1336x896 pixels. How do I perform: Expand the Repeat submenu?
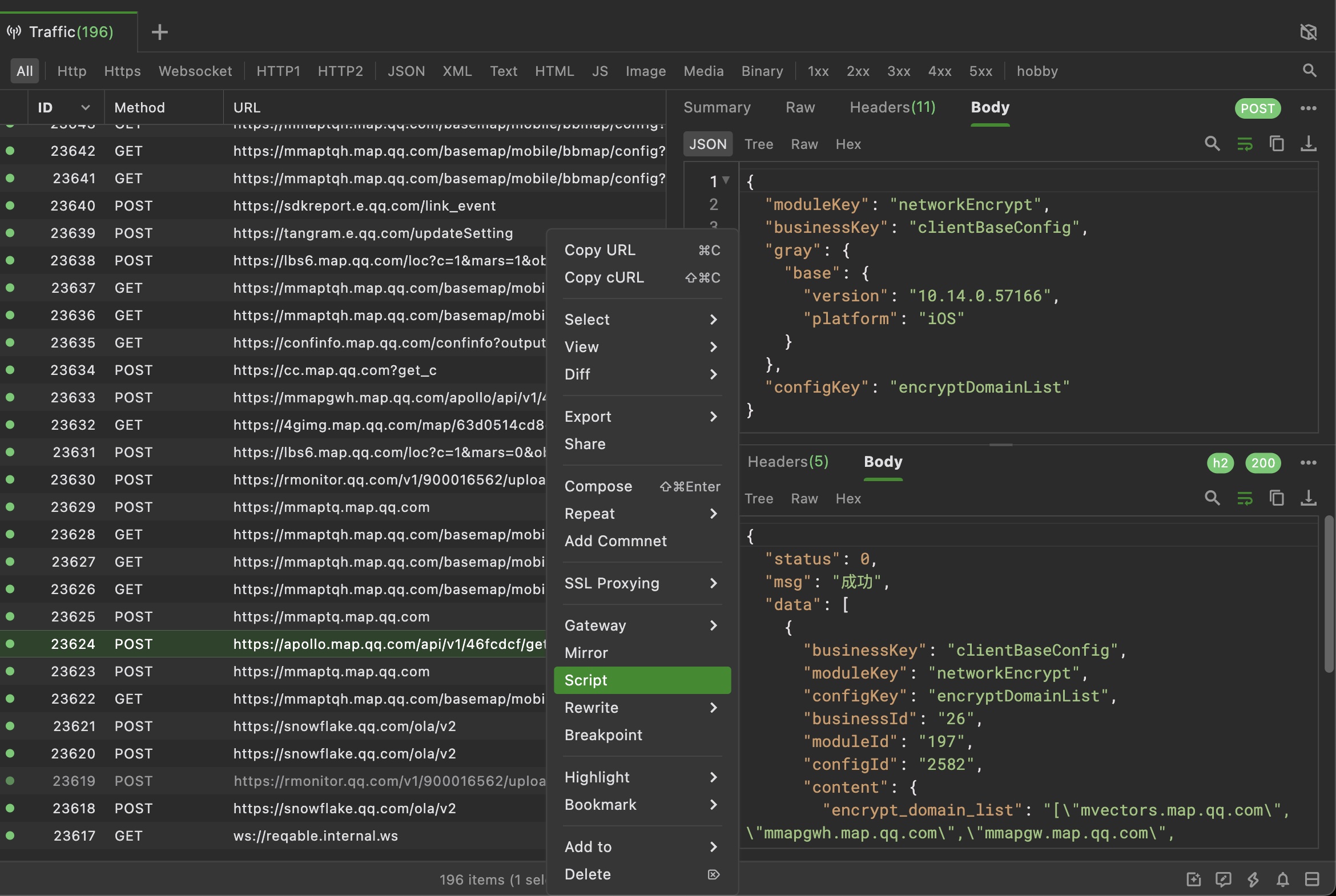642,514
